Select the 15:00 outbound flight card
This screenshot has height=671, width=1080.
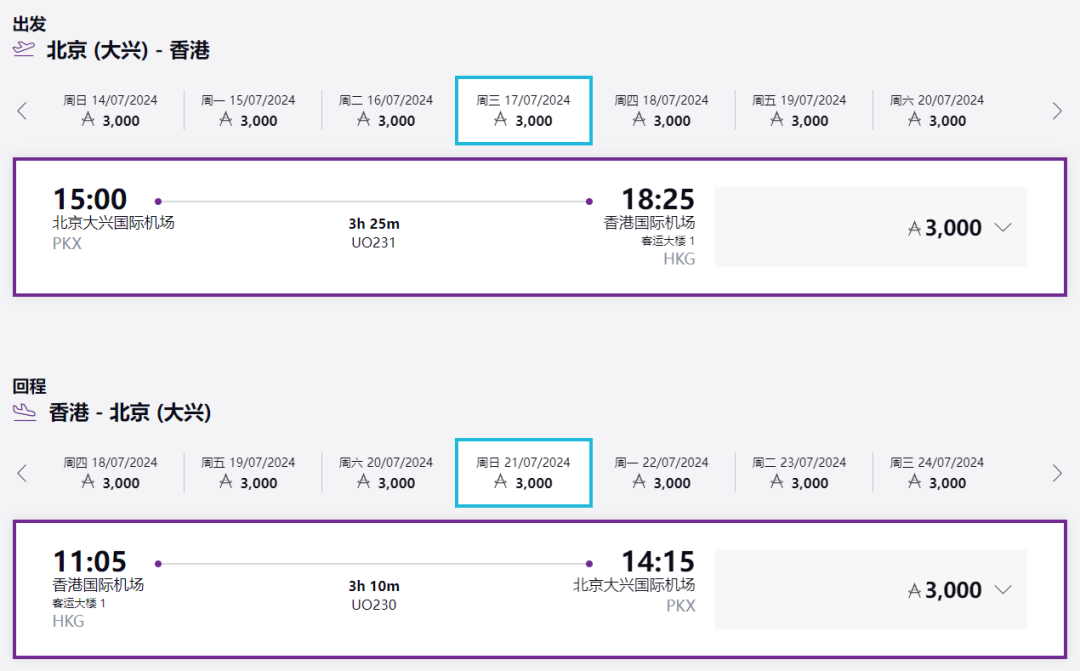372,227
